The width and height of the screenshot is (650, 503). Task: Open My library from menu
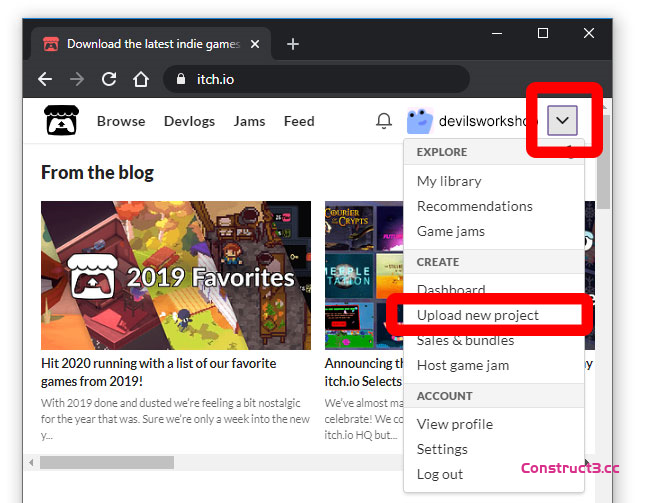point(449,181)
